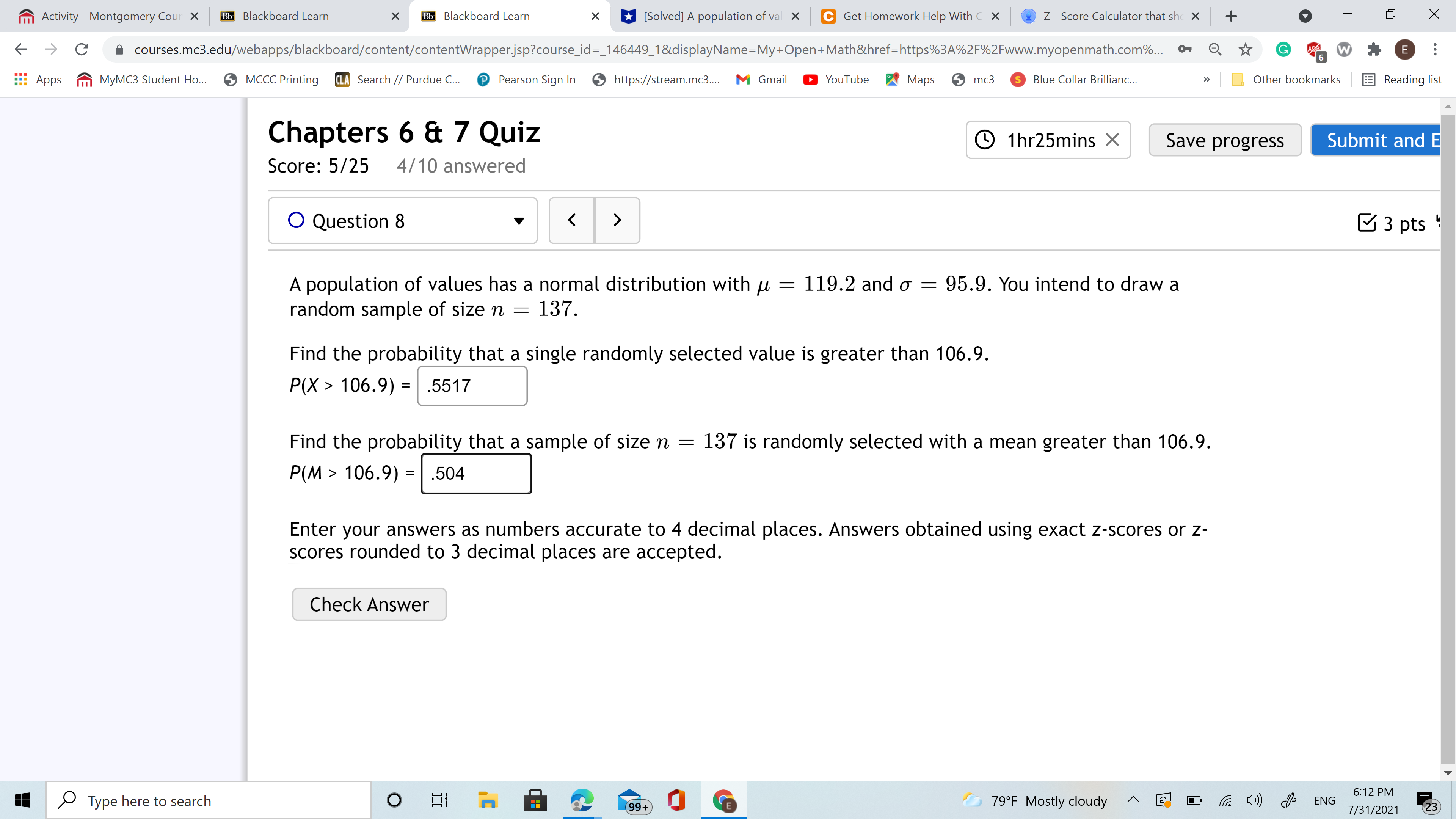Bookmark this page with the star icon
Screen dimensions: 1456x819
[1245, 50]
